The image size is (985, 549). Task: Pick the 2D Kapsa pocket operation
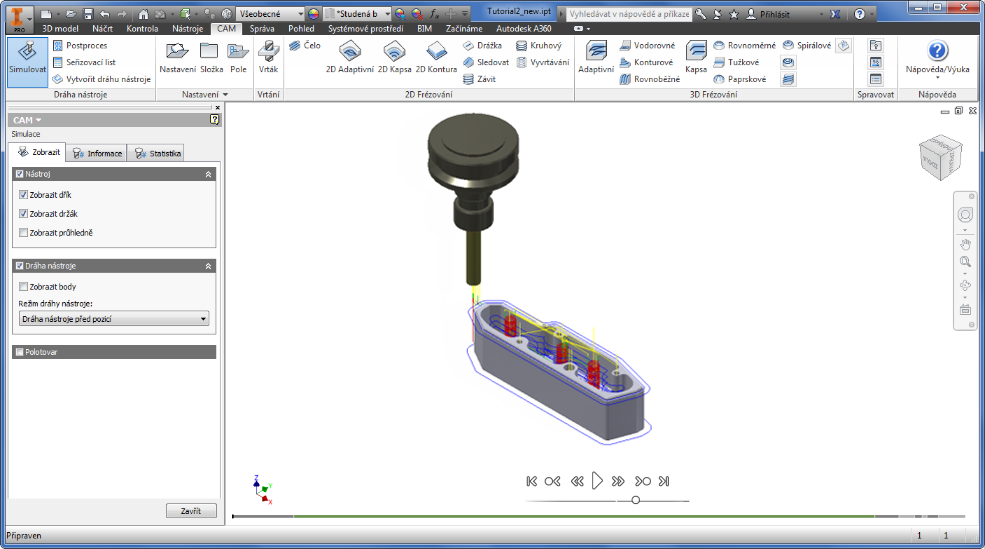point(395,58)
